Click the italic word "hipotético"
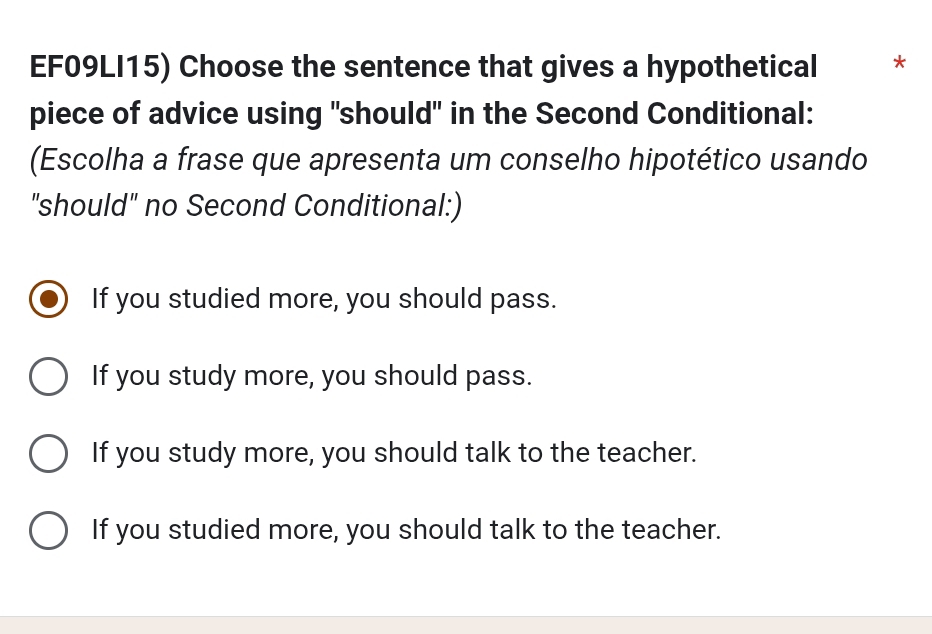This screenshot has width=932, height=634. pos(694,160)
